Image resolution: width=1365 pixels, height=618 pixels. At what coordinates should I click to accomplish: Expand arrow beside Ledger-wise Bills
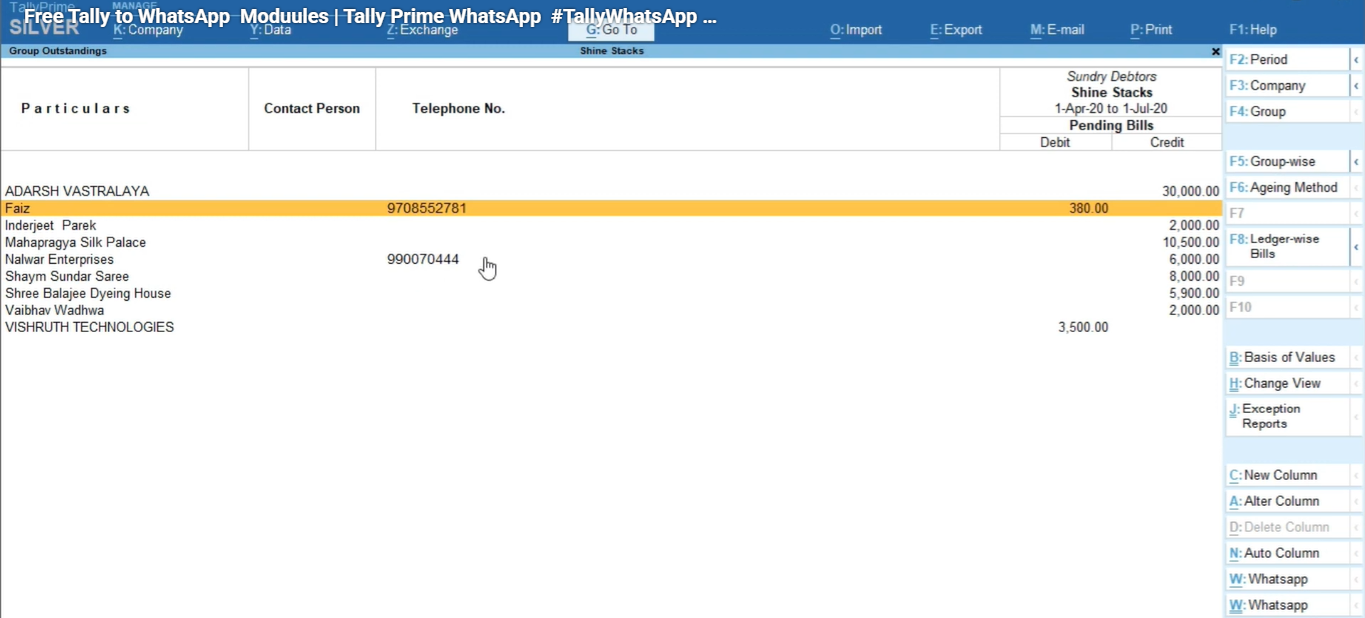point(1356,247)
